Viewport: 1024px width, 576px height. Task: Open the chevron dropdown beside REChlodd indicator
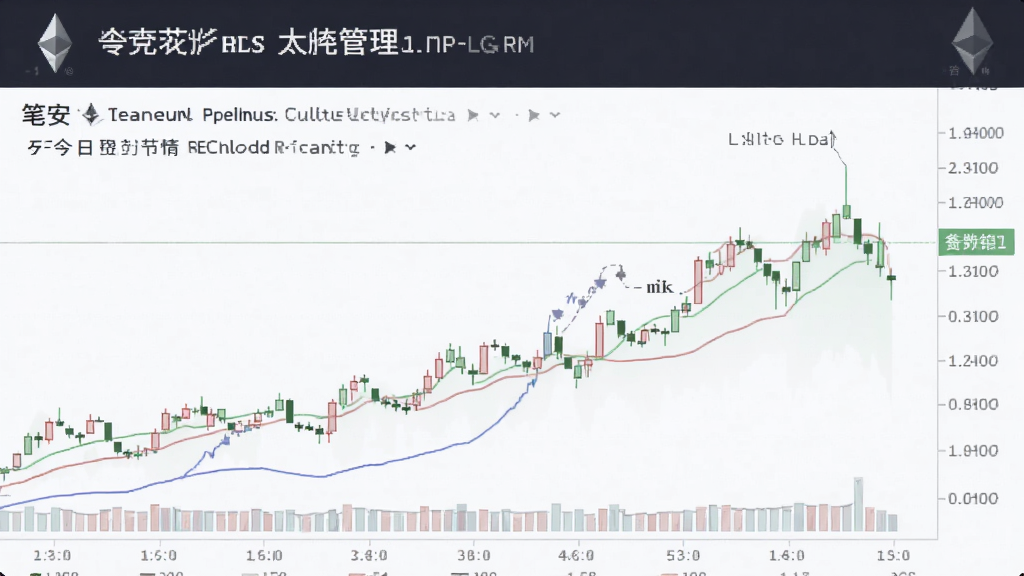[410, 148]
